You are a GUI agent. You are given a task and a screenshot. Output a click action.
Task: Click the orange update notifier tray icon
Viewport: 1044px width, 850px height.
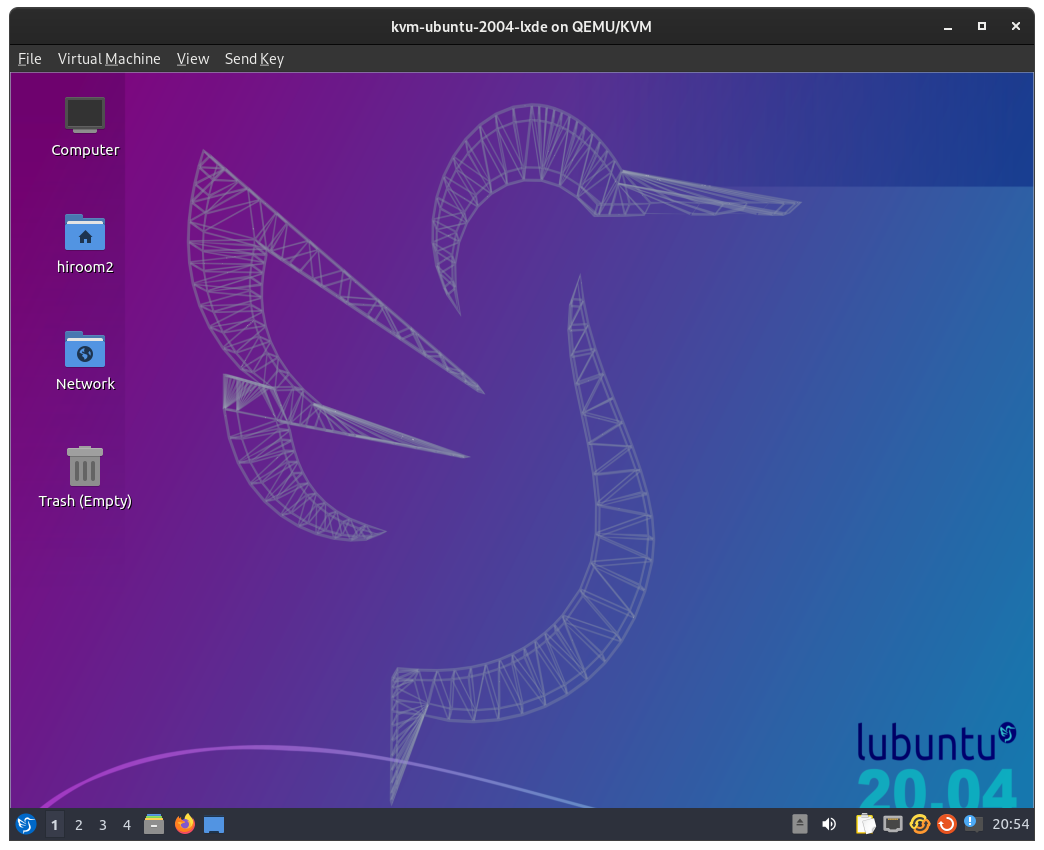tap(946, 824)
